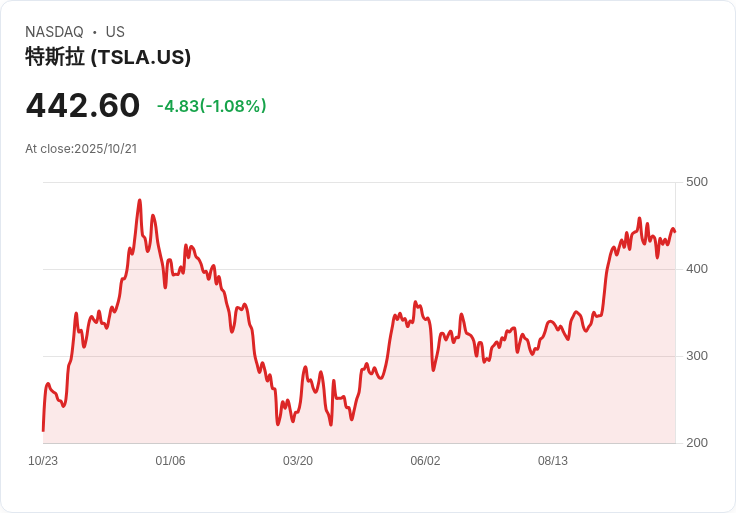Click the 200 price axis label
This screenshot has width=736, height=513.
point(697,443)
